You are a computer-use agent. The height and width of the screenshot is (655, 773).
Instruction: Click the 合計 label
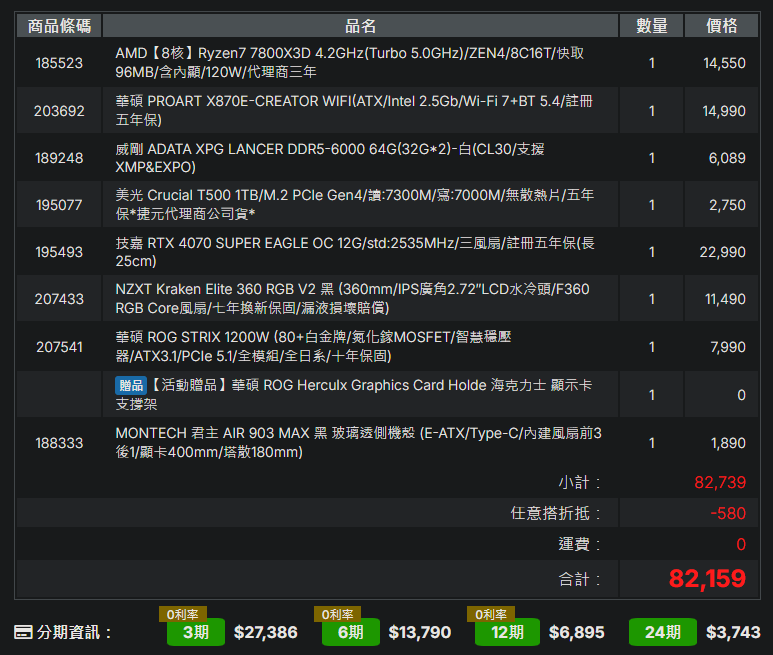coord(579,579)
